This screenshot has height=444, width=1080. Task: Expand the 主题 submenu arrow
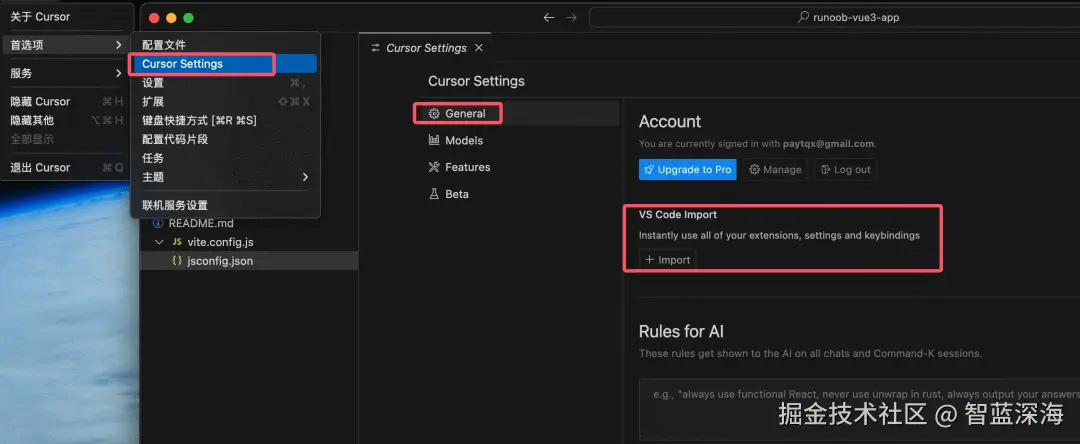[305, 177]
